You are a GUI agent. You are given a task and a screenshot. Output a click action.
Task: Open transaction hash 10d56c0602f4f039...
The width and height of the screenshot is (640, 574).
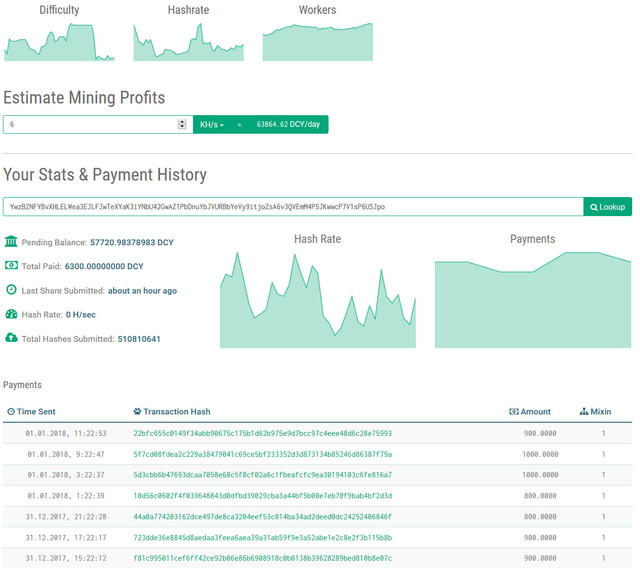click(x=262, y=496)
